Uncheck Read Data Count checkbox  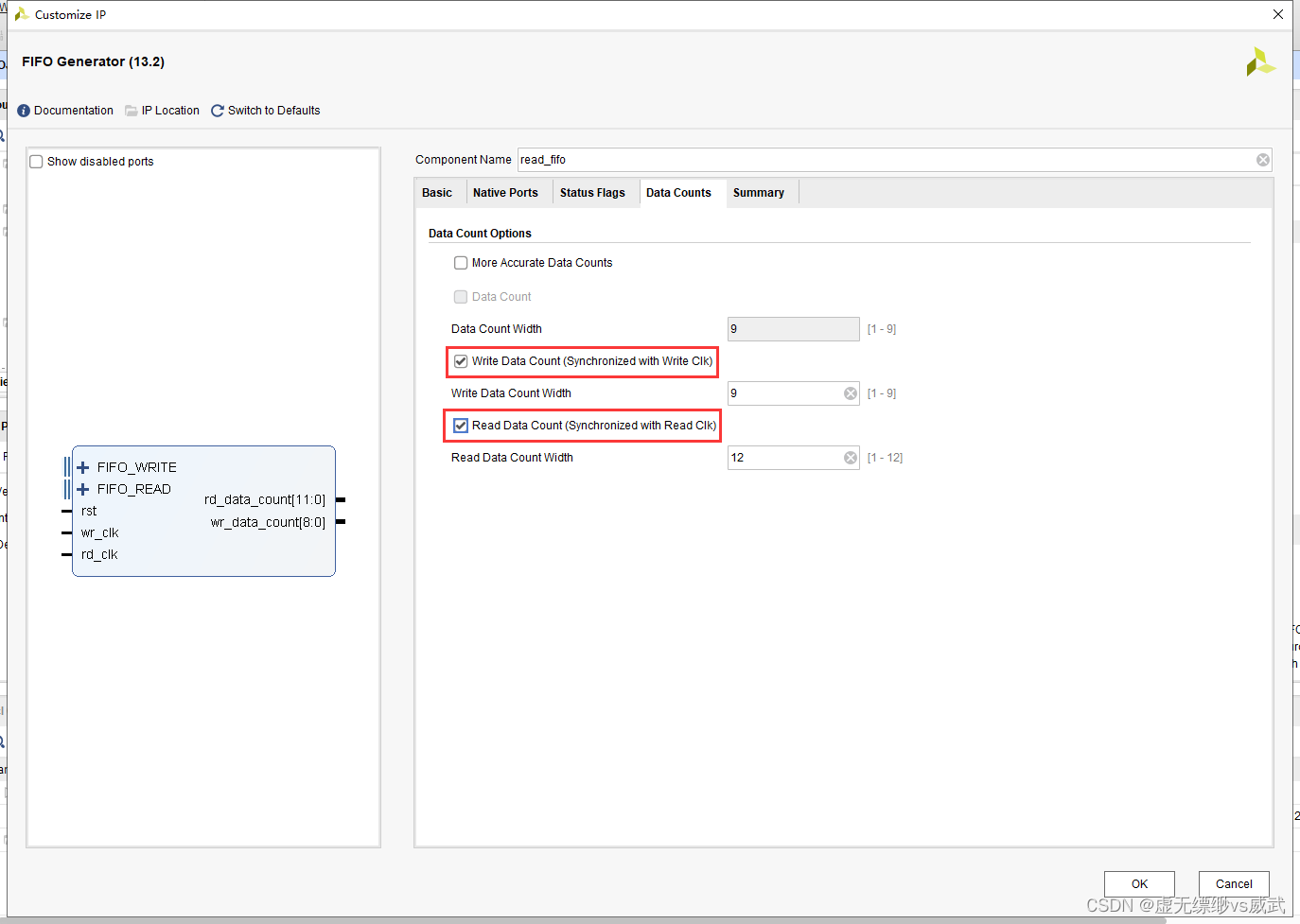pos(461,426)
